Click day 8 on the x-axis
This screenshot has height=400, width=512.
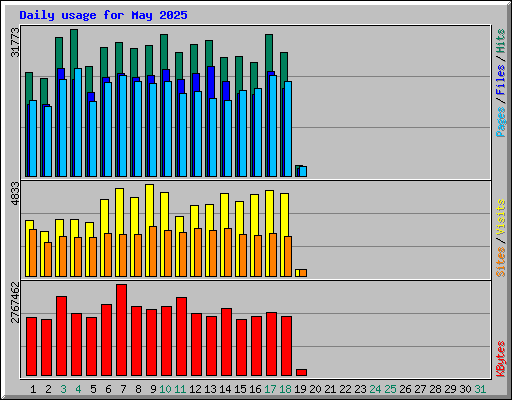click(x=138, y=389)
